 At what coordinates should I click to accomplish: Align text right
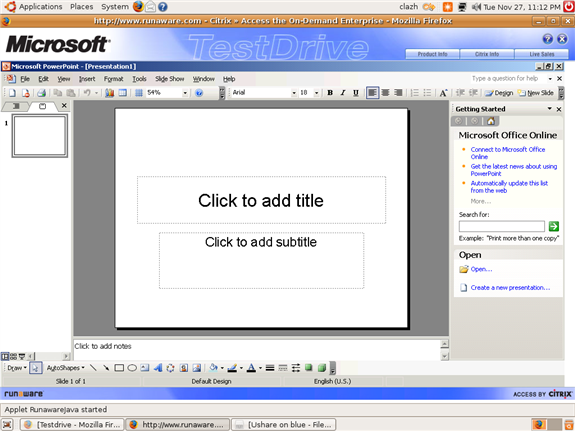point(398,93)
